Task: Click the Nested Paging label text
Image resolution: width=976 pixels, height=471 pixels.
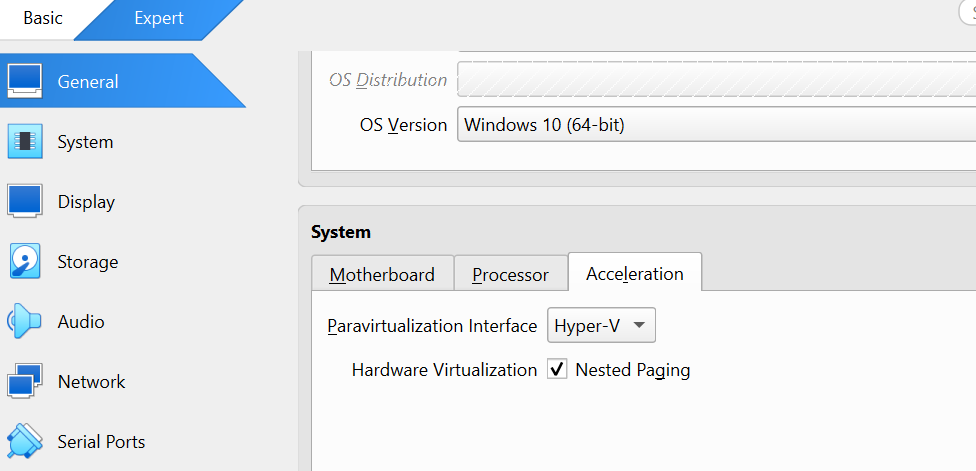Action: click(x=633, y=370)
